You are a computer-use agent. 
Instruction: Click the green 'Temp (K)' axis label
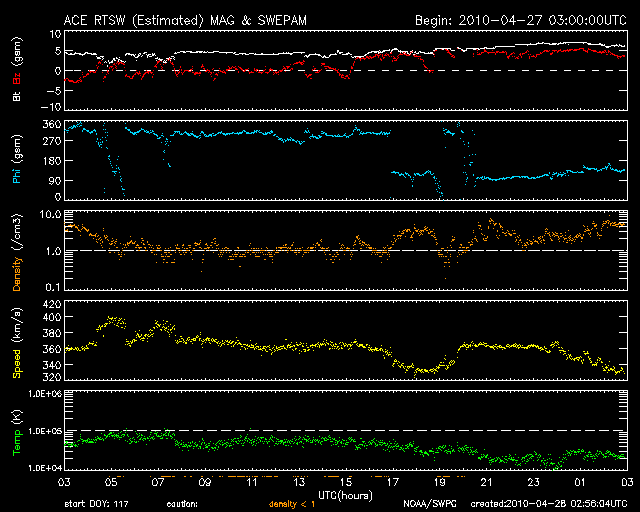(17, 433)
